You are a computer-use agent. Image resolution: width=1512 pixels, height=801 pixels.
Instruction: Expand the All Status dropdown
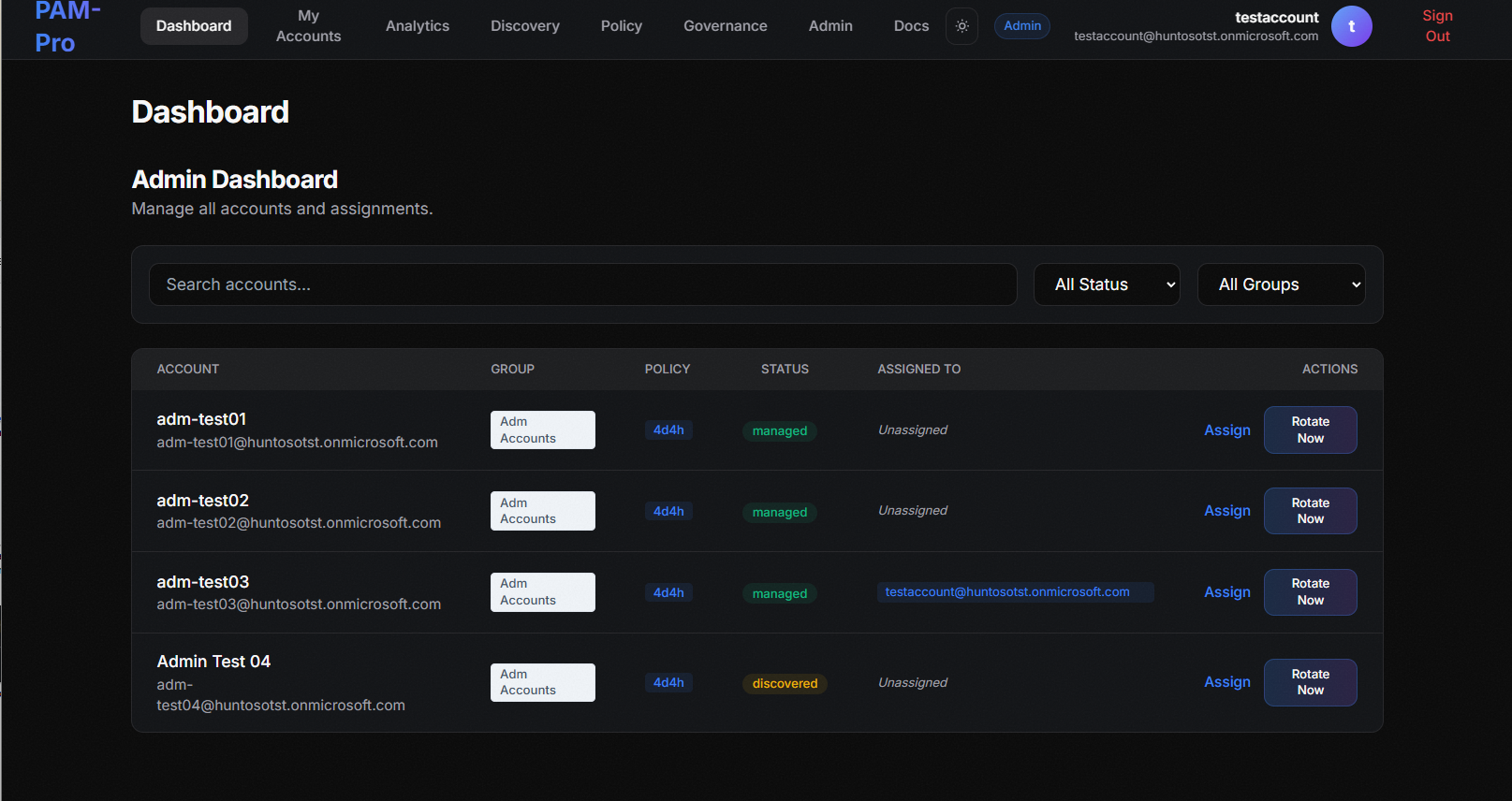(1107, 284)
